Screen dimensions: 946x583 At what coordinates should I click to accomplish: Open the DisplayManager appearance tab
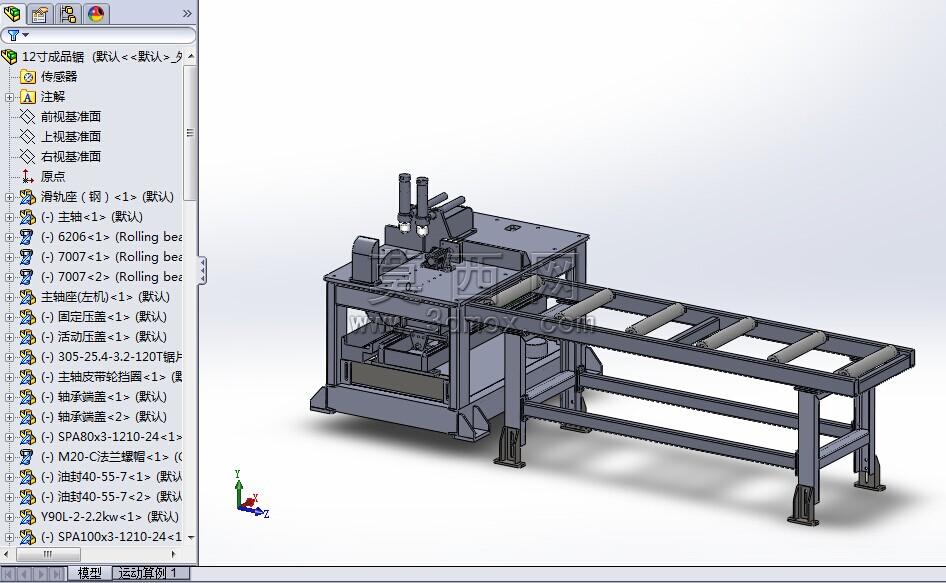point(95,13)
